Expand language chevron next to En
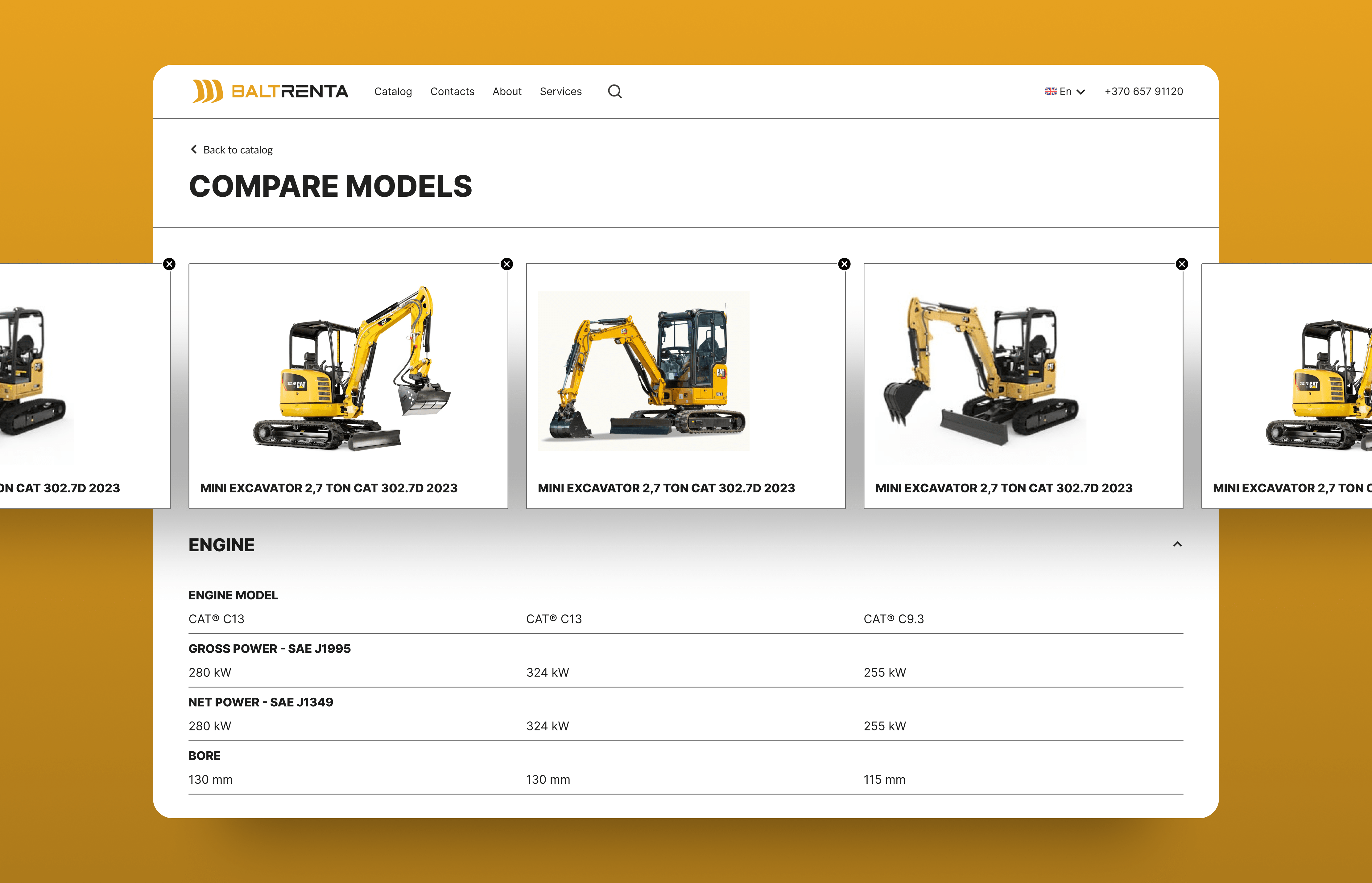The image size is (1372, 883). tap(1081, 92)
